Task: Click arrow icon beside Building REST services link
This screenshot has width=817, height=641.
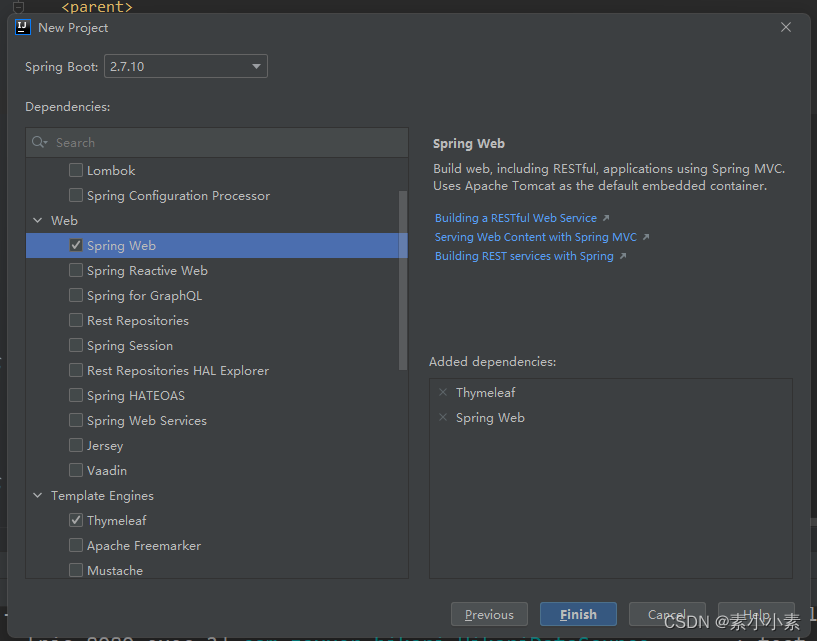Action: pyautogui.click(x=623, y=256)
